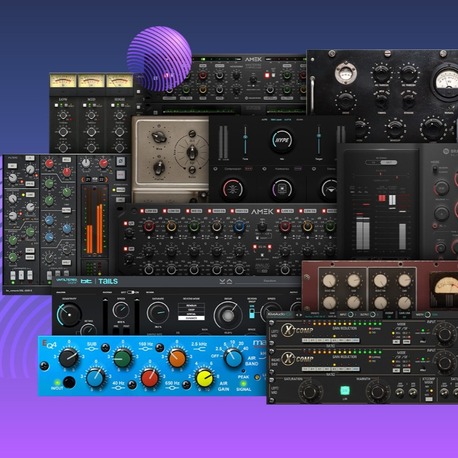
Task: Toggle the soft switch in BT Tails header row
Action: [x=132, y=292]
